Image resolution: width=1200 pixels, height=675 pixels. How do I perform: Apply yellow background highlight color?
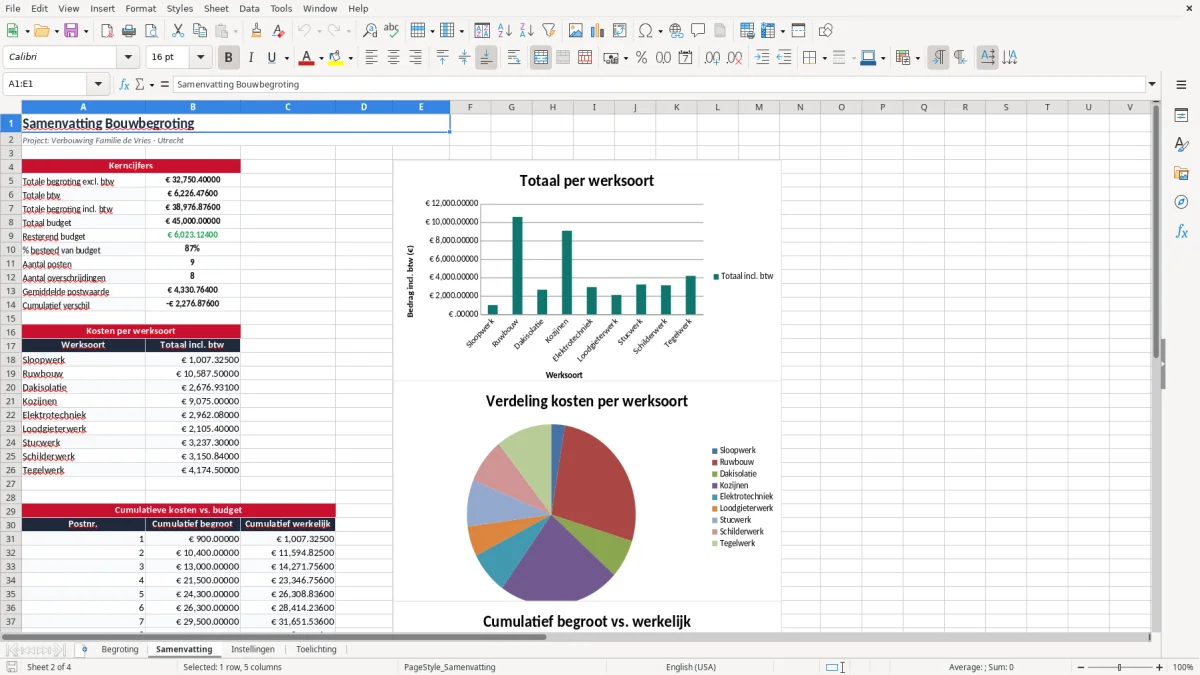pos(337,58)
